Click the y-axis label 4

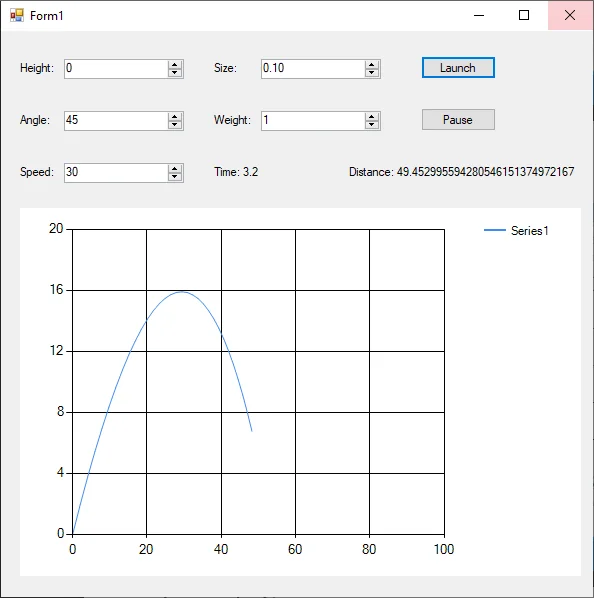click(60, 473)
